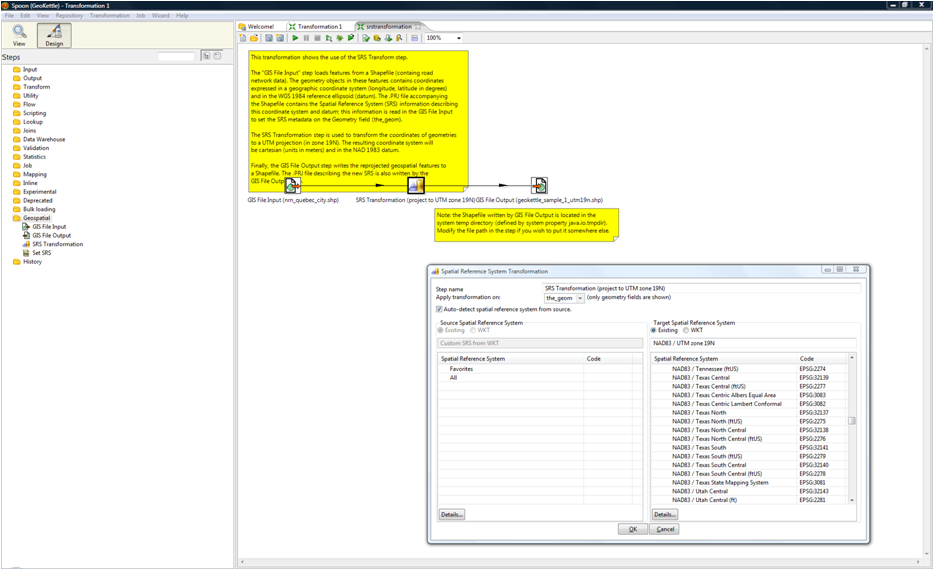Toggle the Show results pane icon
The height and width of the screenshot is (570, 934).
click(x=415, y=38)
